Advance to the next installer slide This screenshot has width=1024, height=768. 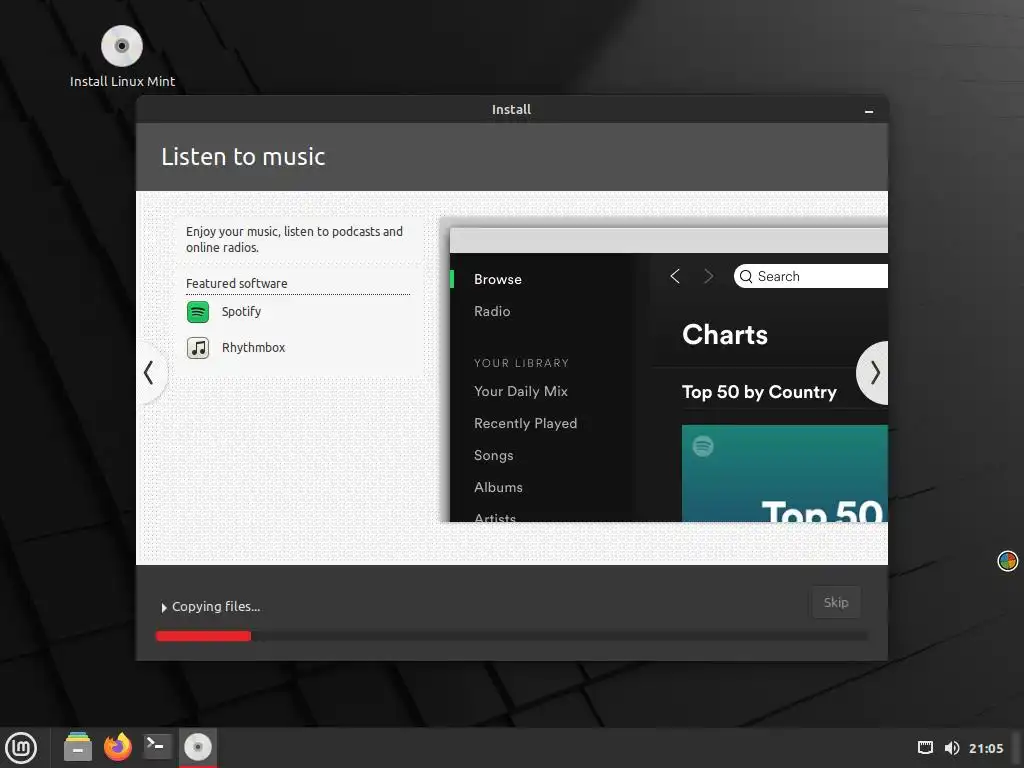tap(874, 373)
